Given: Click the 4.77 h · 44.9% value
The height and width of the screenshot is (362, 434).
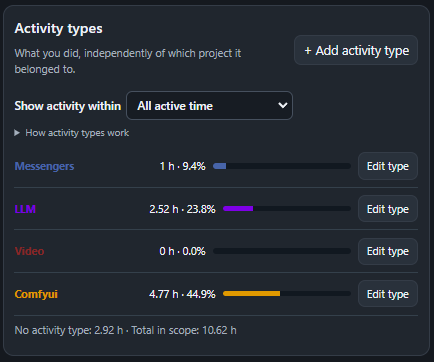Looking at the screenshot, I should point(182,294).
